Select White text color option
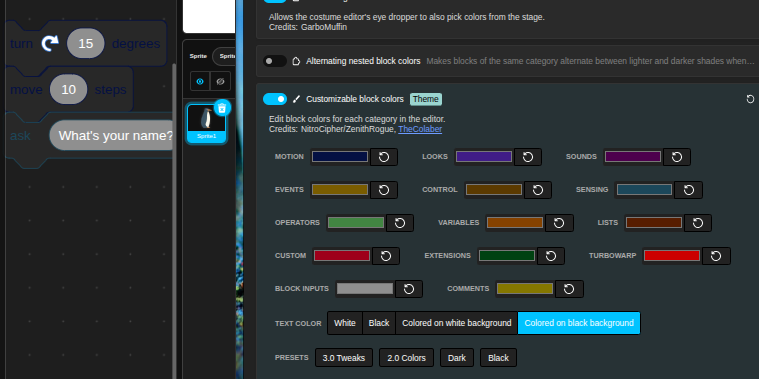Screen dimensions: 759x379 [x=345, y=323]
